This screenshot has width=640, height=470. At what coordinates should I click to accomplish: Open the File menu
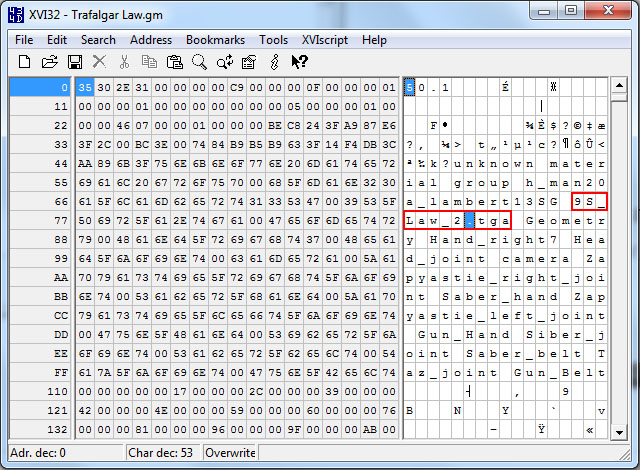point(24,40)
